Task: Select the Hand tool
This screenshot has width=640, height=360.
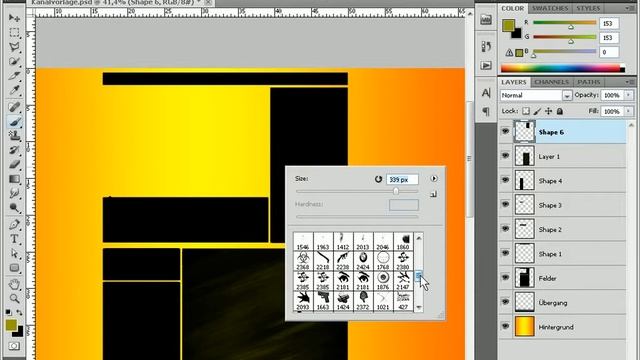Action: tap(14, 284)
